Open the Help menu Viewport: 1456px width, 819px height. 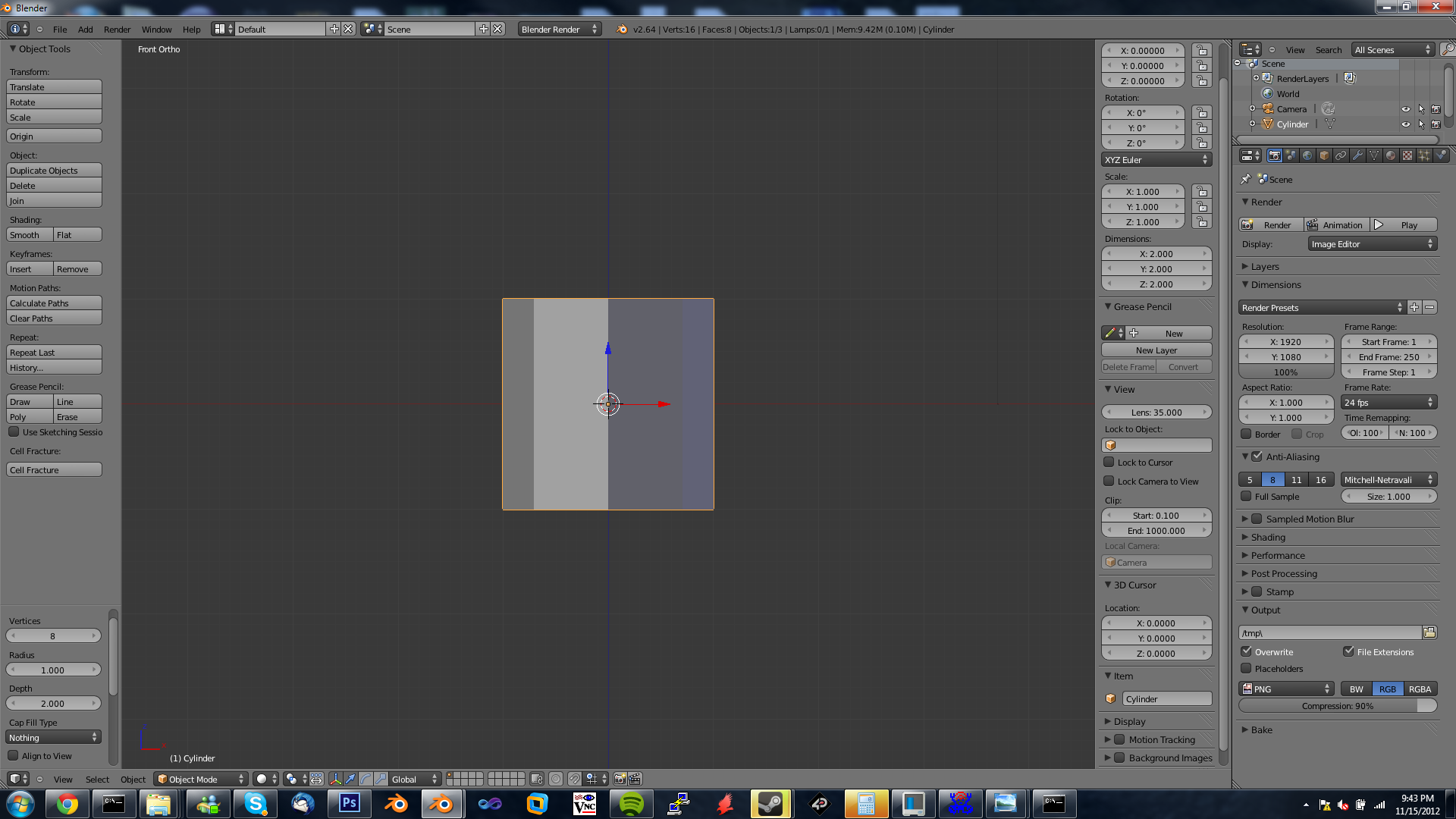point(192,29)
